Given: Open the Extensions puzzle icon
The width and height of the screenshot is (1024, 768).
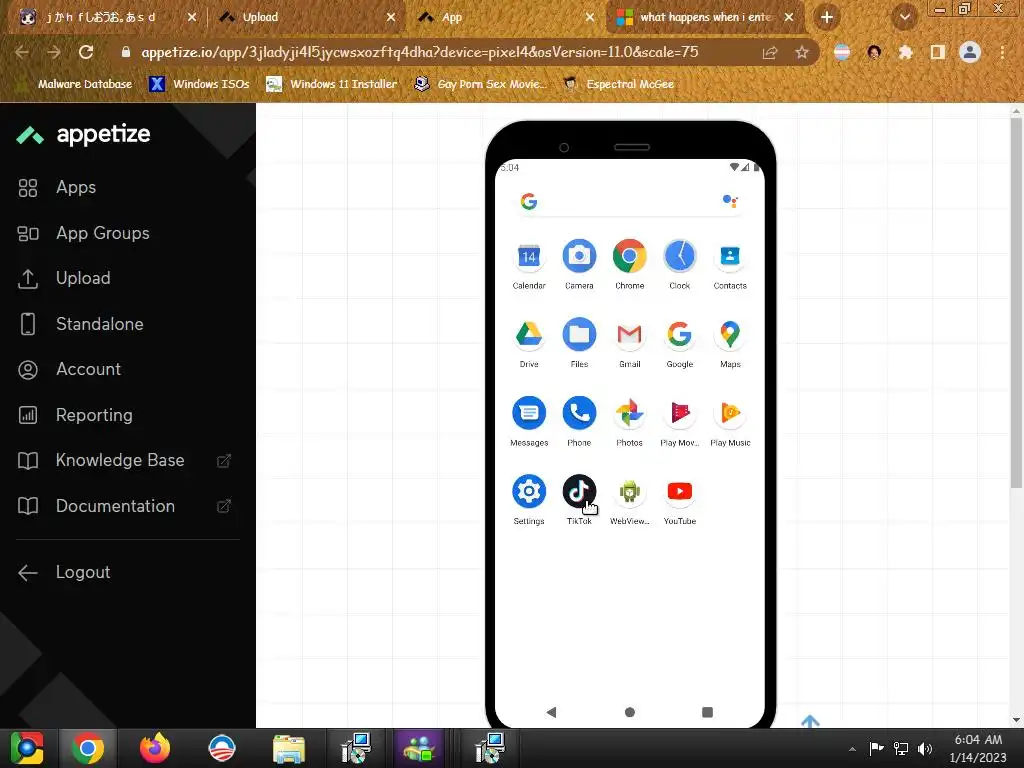Looking at the screenshot, I should (905, 52).
